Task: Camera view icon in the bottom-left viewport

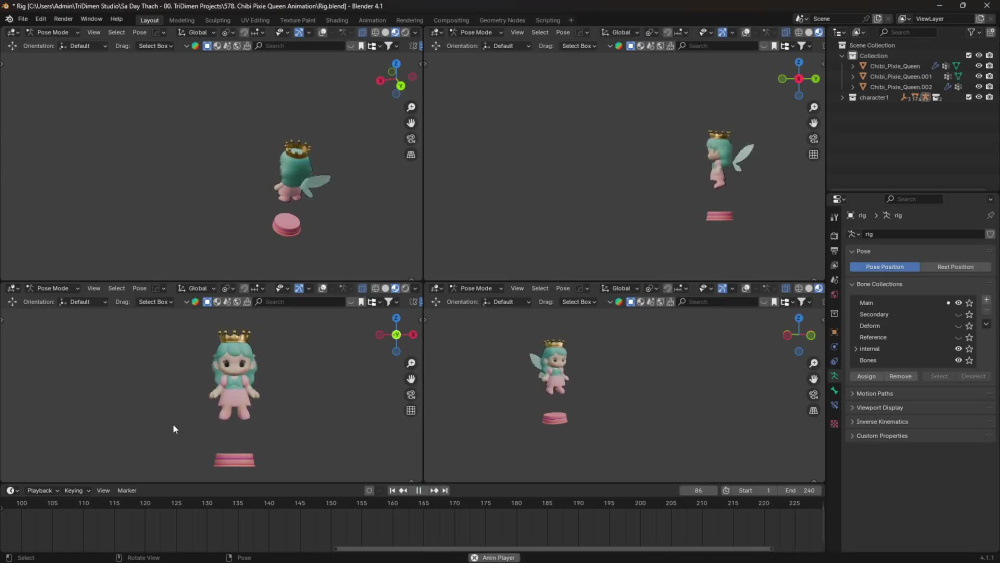Action: coord(411,395)
